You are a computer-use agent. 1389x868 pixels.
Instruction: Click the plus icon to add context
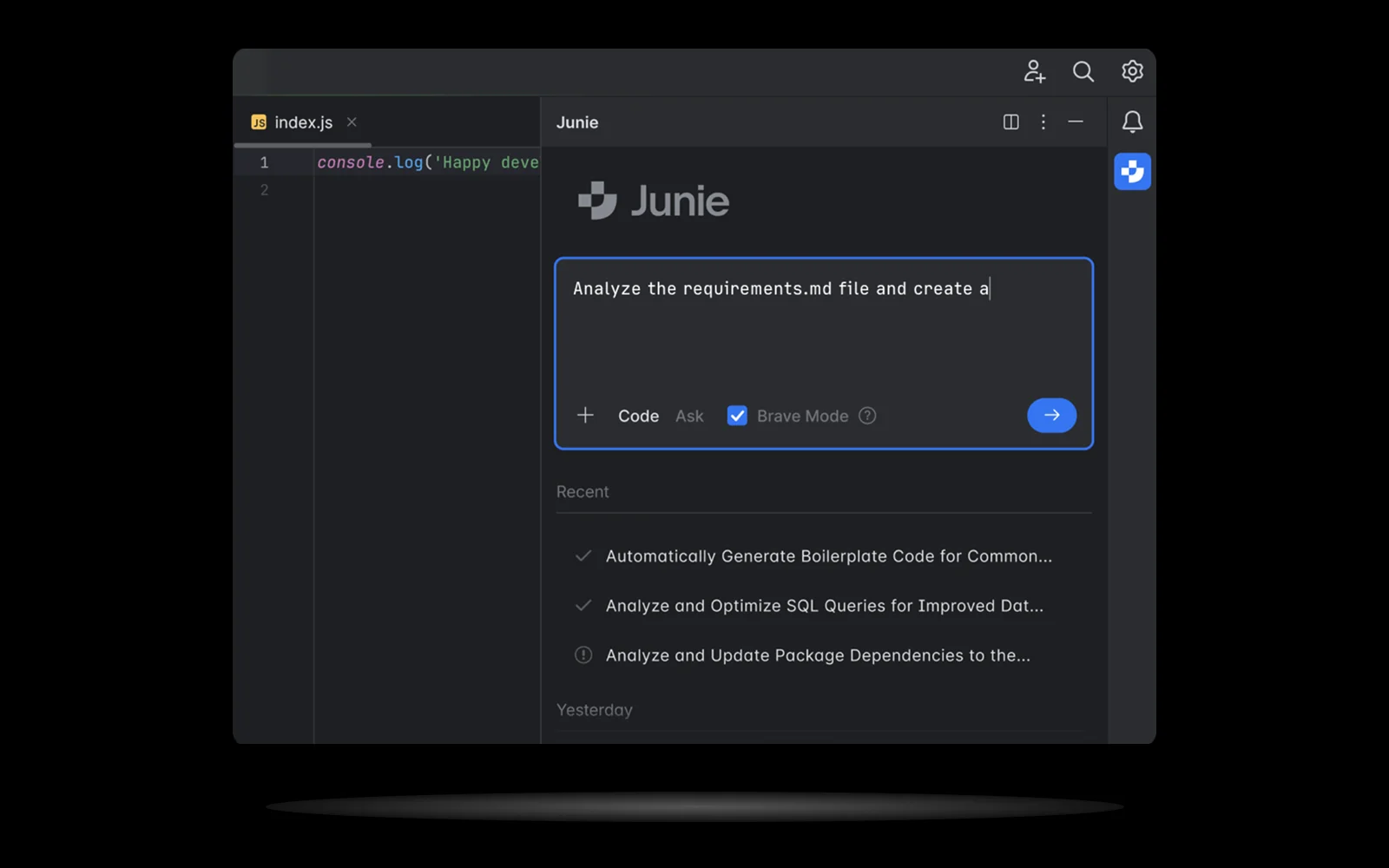[585, 415]
